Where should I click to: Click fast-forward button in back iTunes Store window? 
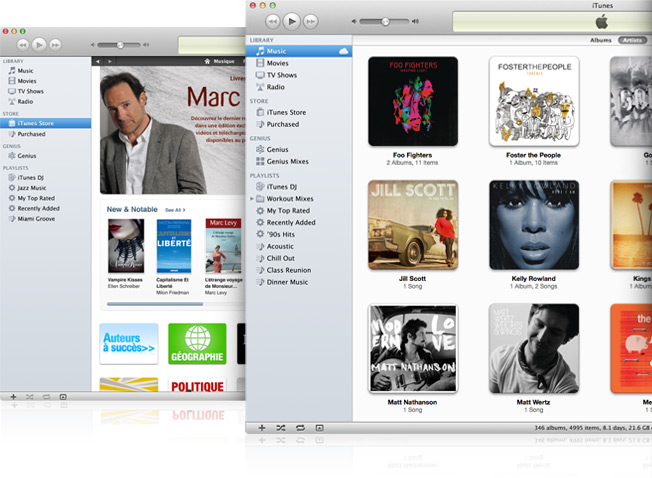coord(55,44)
